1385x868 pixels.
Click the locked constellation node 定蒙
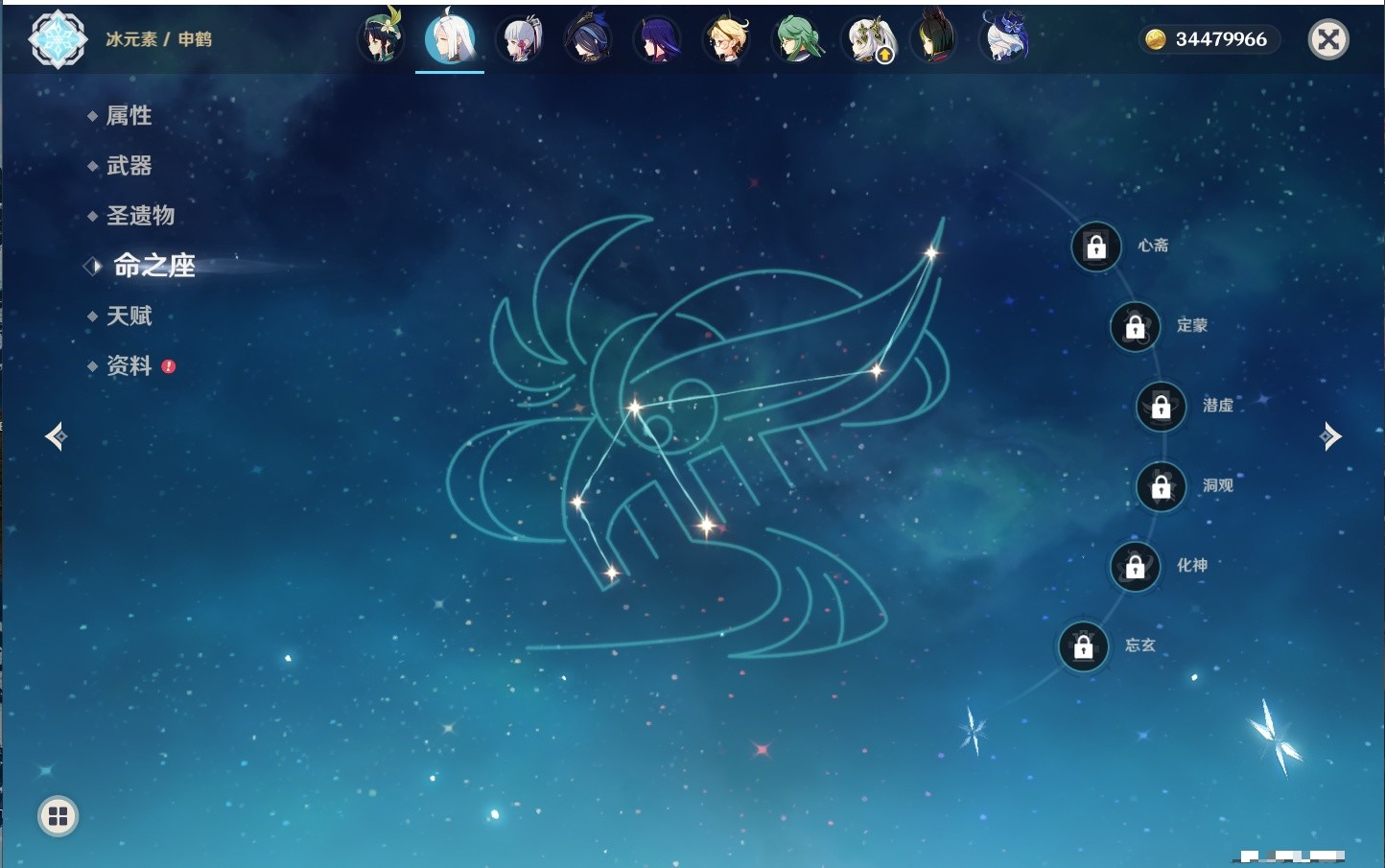tap(1136, 327)
